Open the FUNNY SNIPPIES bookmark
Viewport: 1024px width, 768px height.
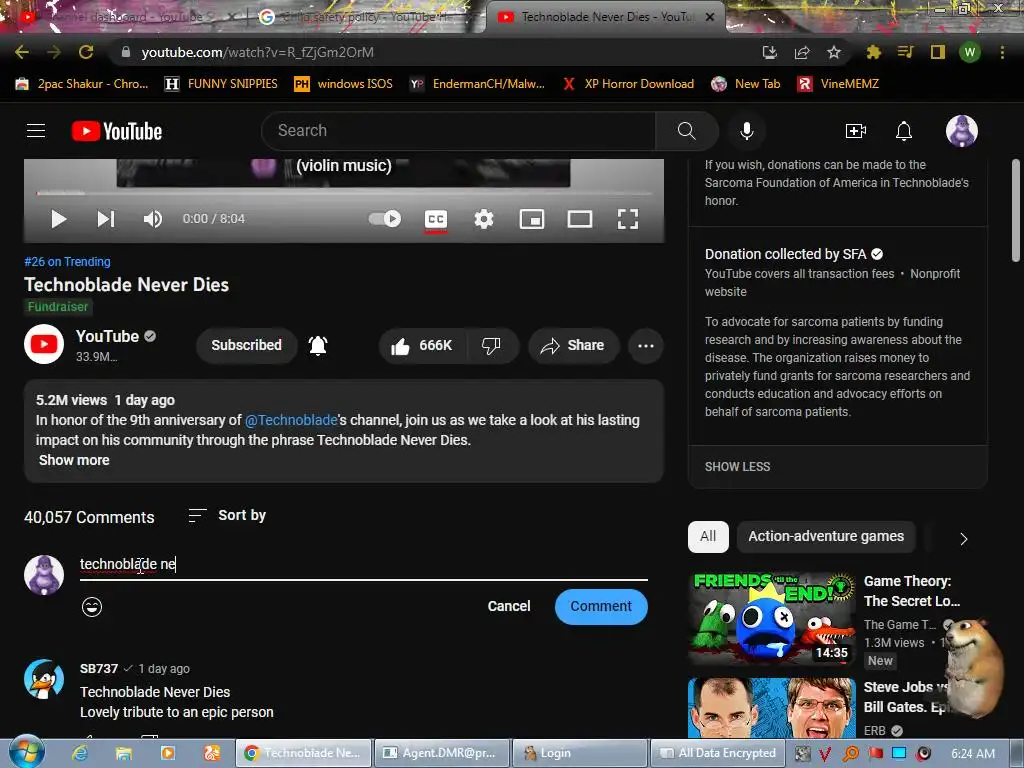[221, 84]
